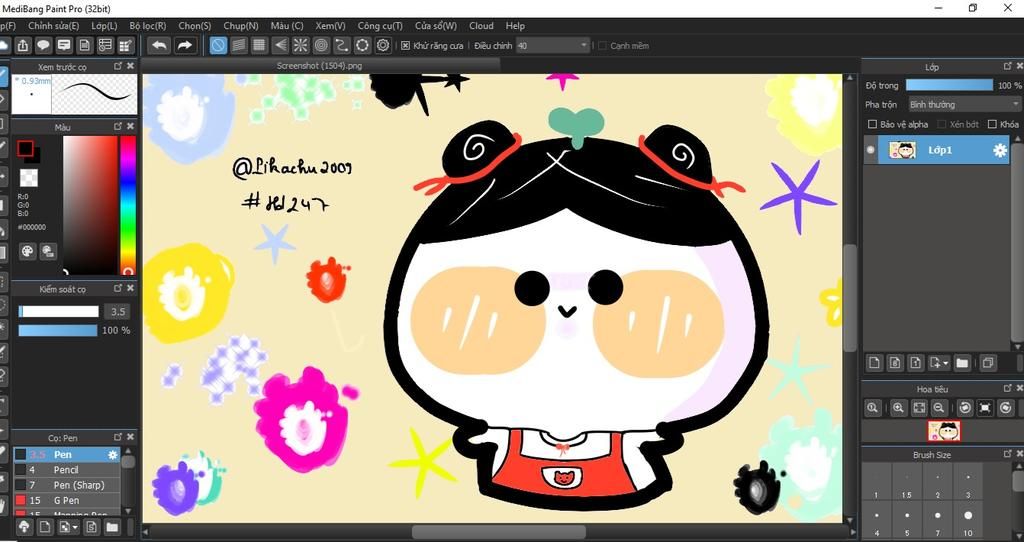Open Lớp1 layer settings gear

(x=1000, y=150)
